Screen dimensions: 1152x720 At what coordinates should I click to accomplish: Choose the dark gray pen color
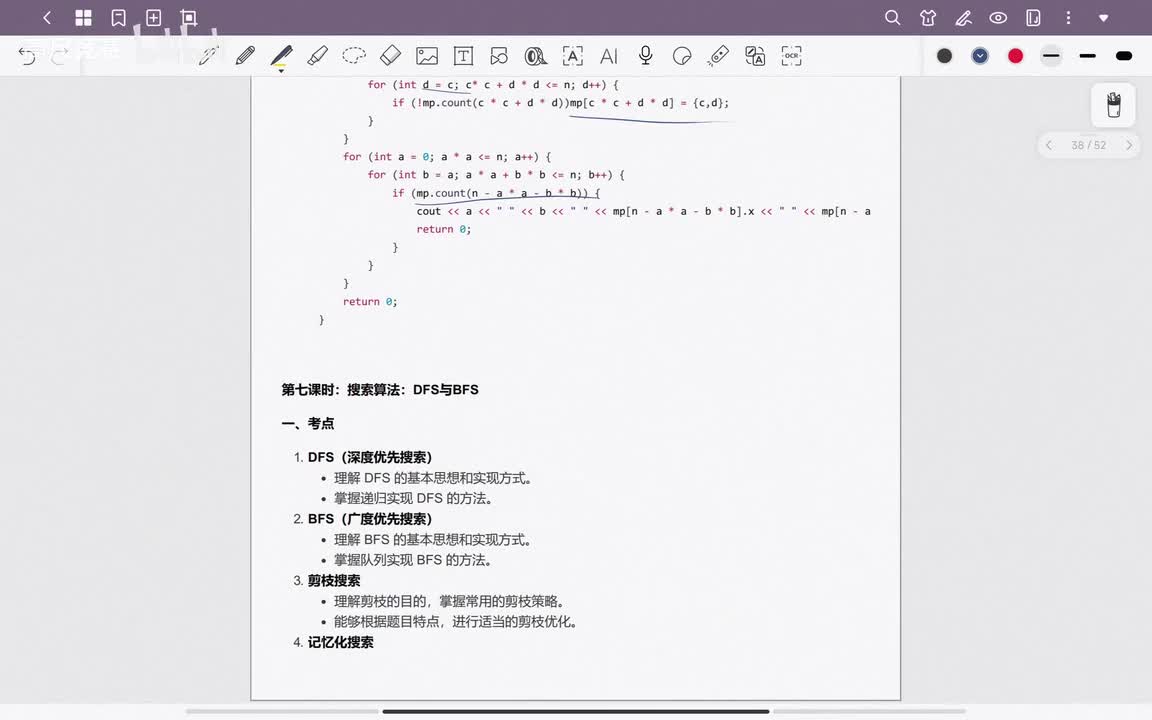[944, 56]
